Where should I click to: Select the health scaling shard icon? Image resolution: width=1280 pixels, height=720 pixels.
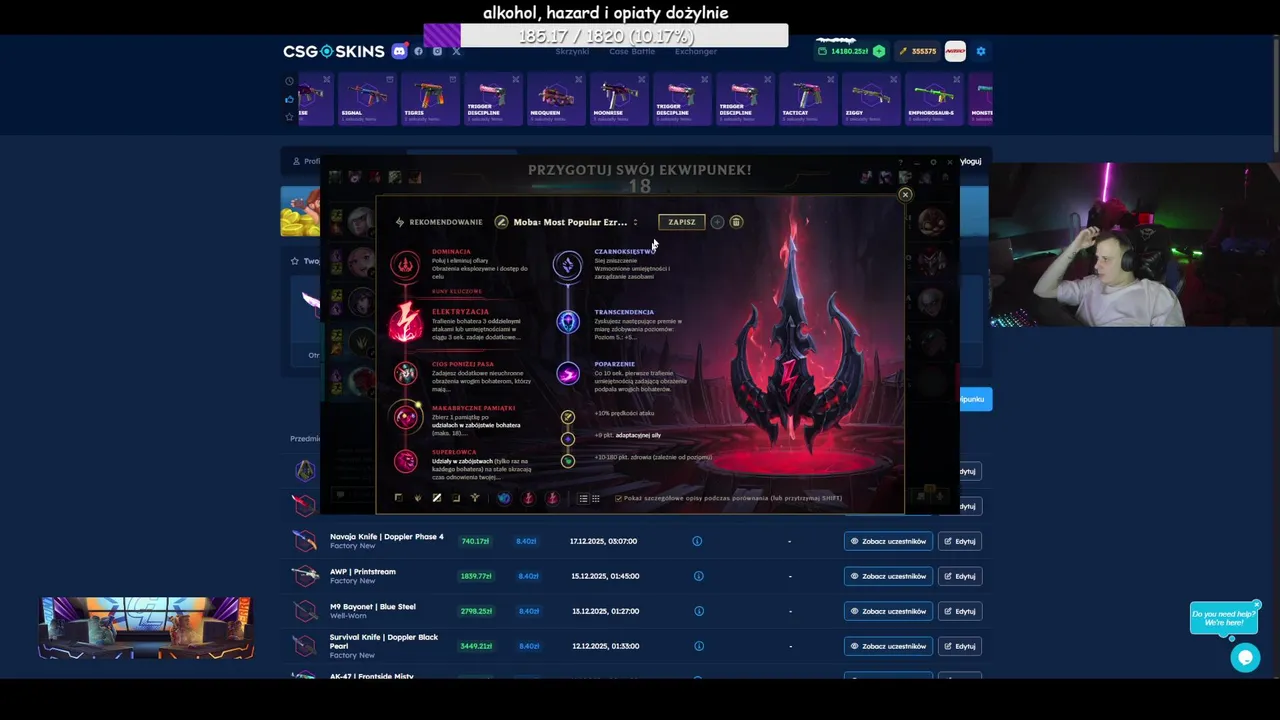click(x=568, y=461)
